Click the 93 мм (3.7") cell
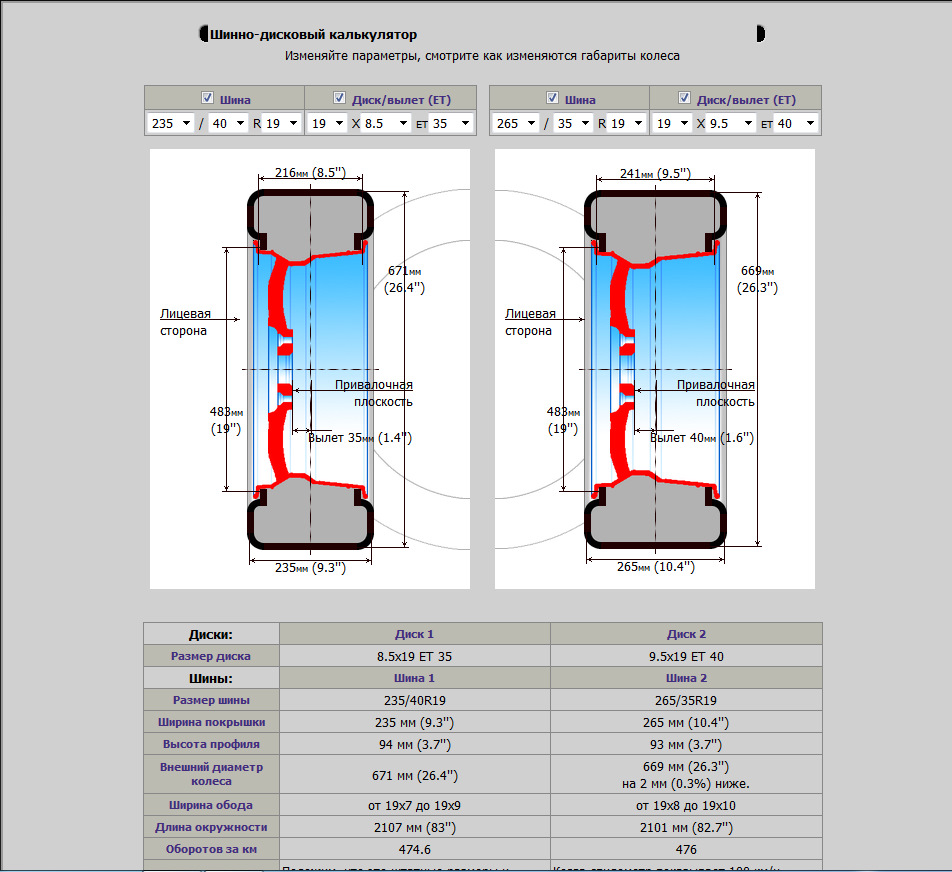Image resolution: width=952 pixels, height=872 pixels. pyautogui.click(x=687, y=744)
